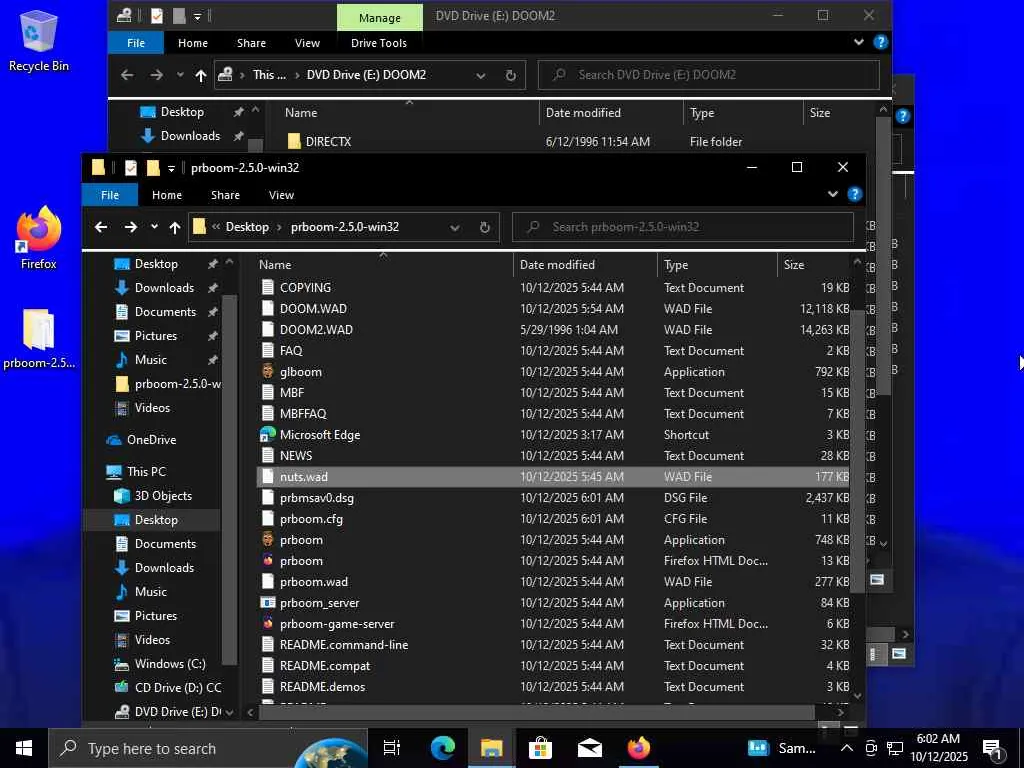Open the Windows Start menu
Screen dimensions: 1024x768
point(24,748)
